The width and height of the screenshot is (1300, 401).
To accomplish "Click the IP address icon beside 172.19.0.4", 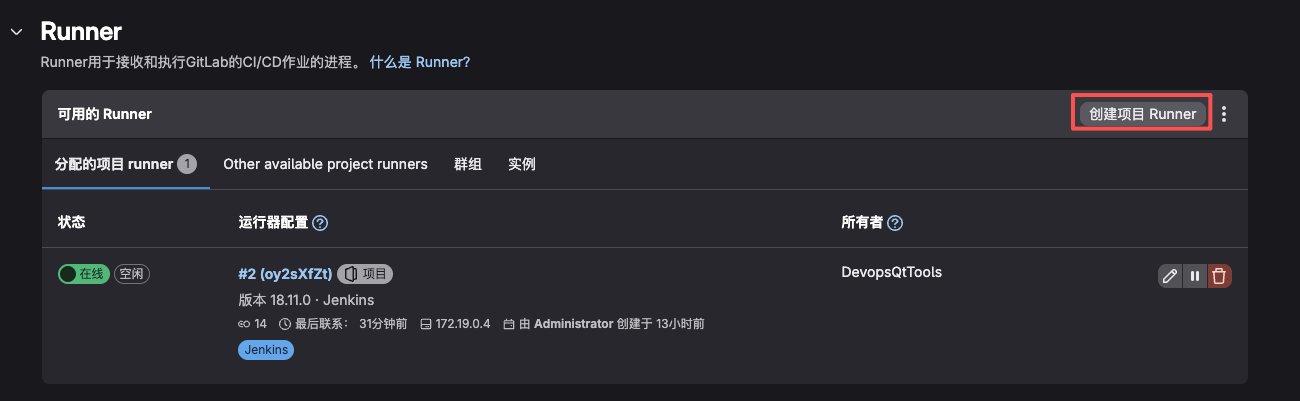I will [425, 324].
